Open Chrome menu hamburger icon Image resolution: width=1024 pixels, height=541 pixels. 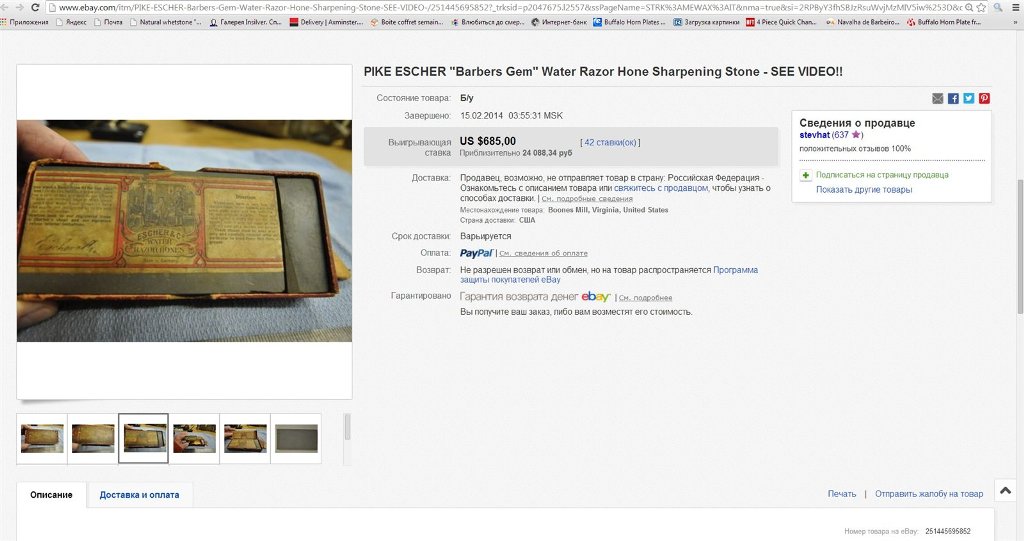[1016, 7]
